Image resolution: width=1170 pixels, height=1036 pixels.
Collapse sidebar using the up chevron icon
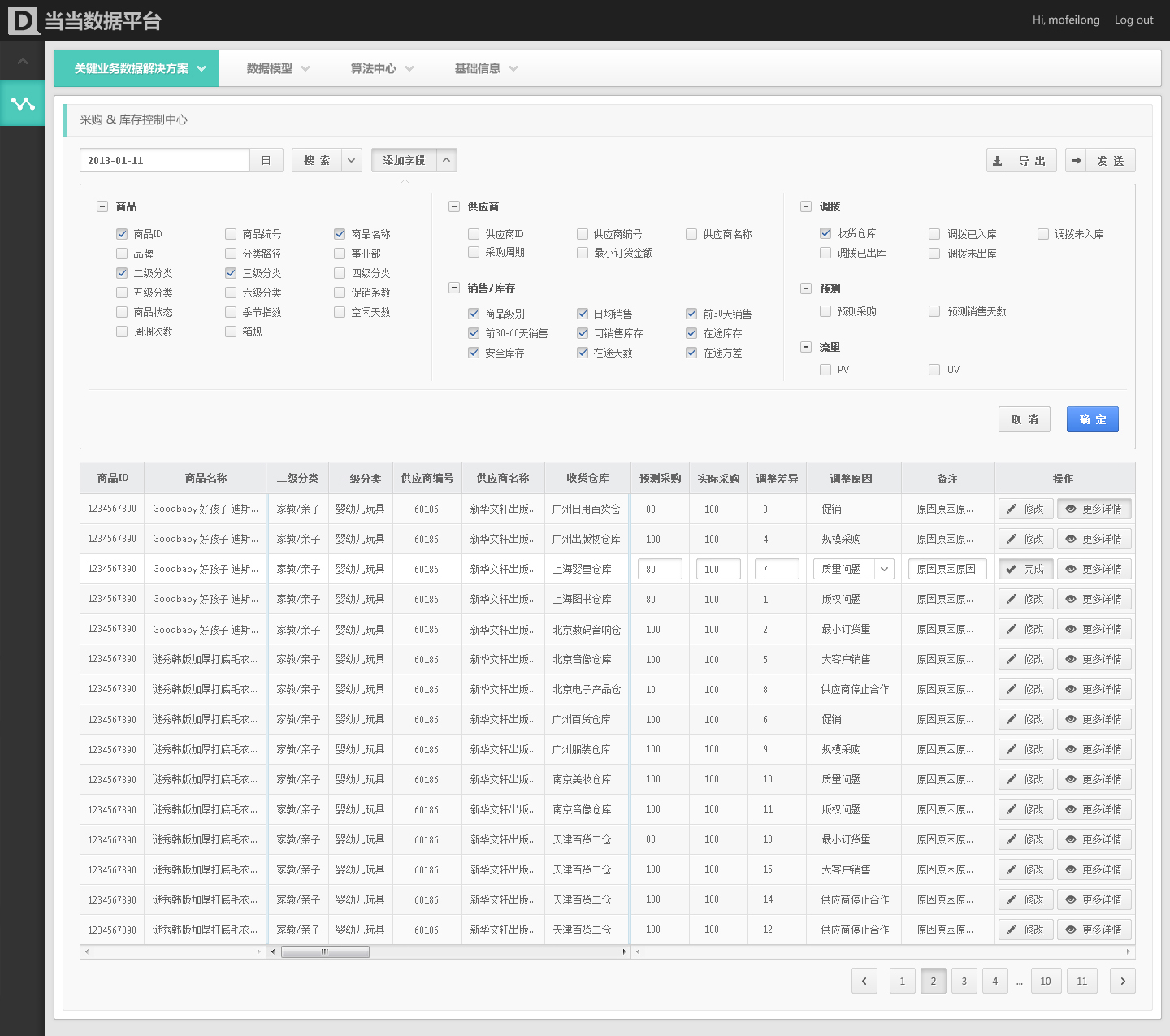click(23, 61)
